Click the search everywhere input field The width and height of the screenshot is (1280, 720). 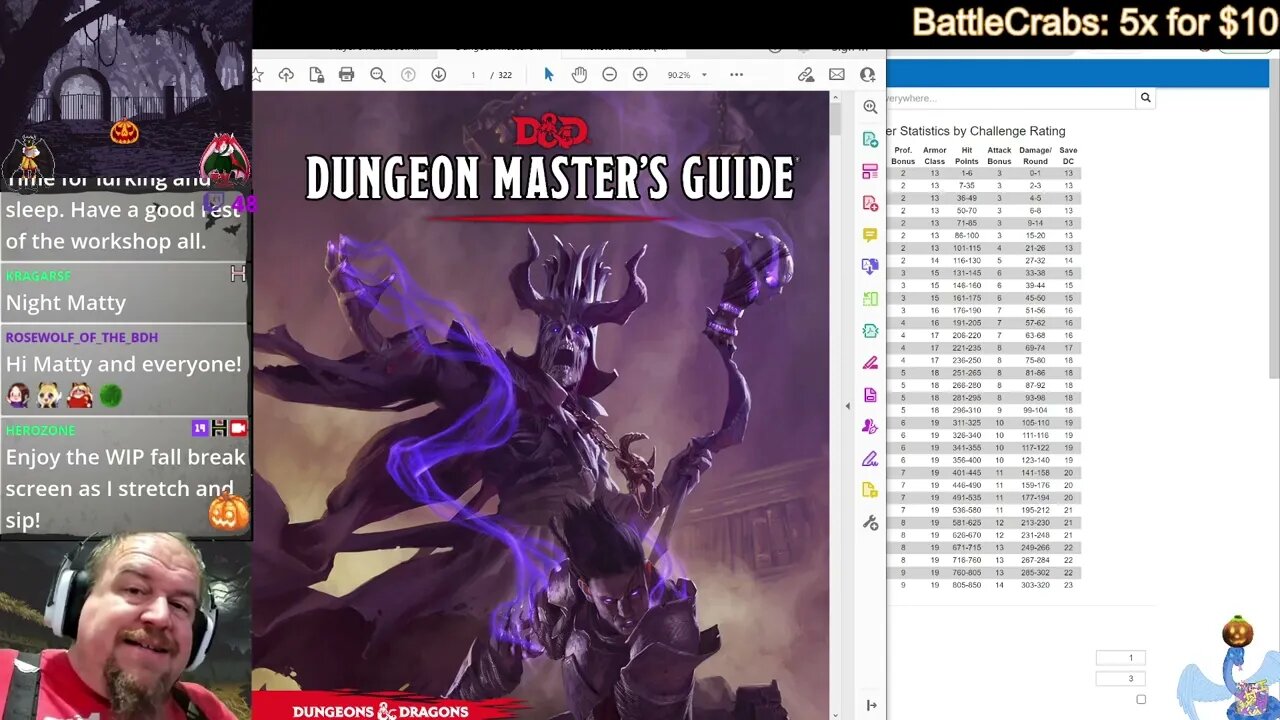1010,98
